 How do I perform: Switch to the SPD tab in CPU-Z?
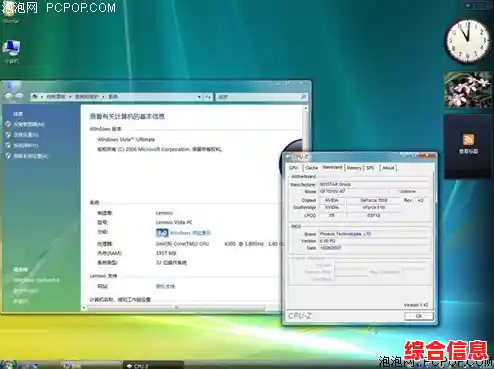(x=371, y=168)
